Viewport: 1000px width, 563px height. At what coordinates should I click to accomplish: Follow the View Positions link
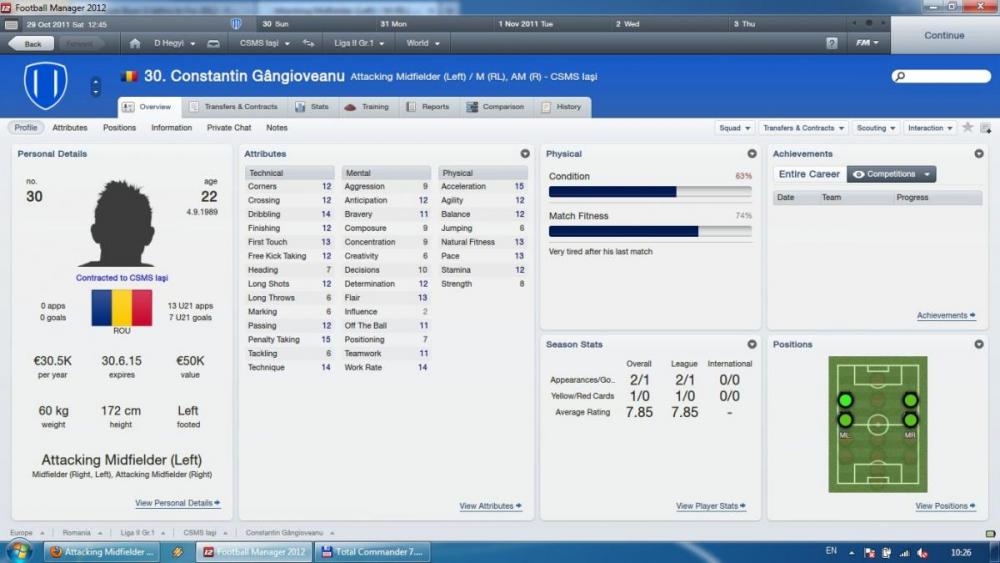[945, 506]
